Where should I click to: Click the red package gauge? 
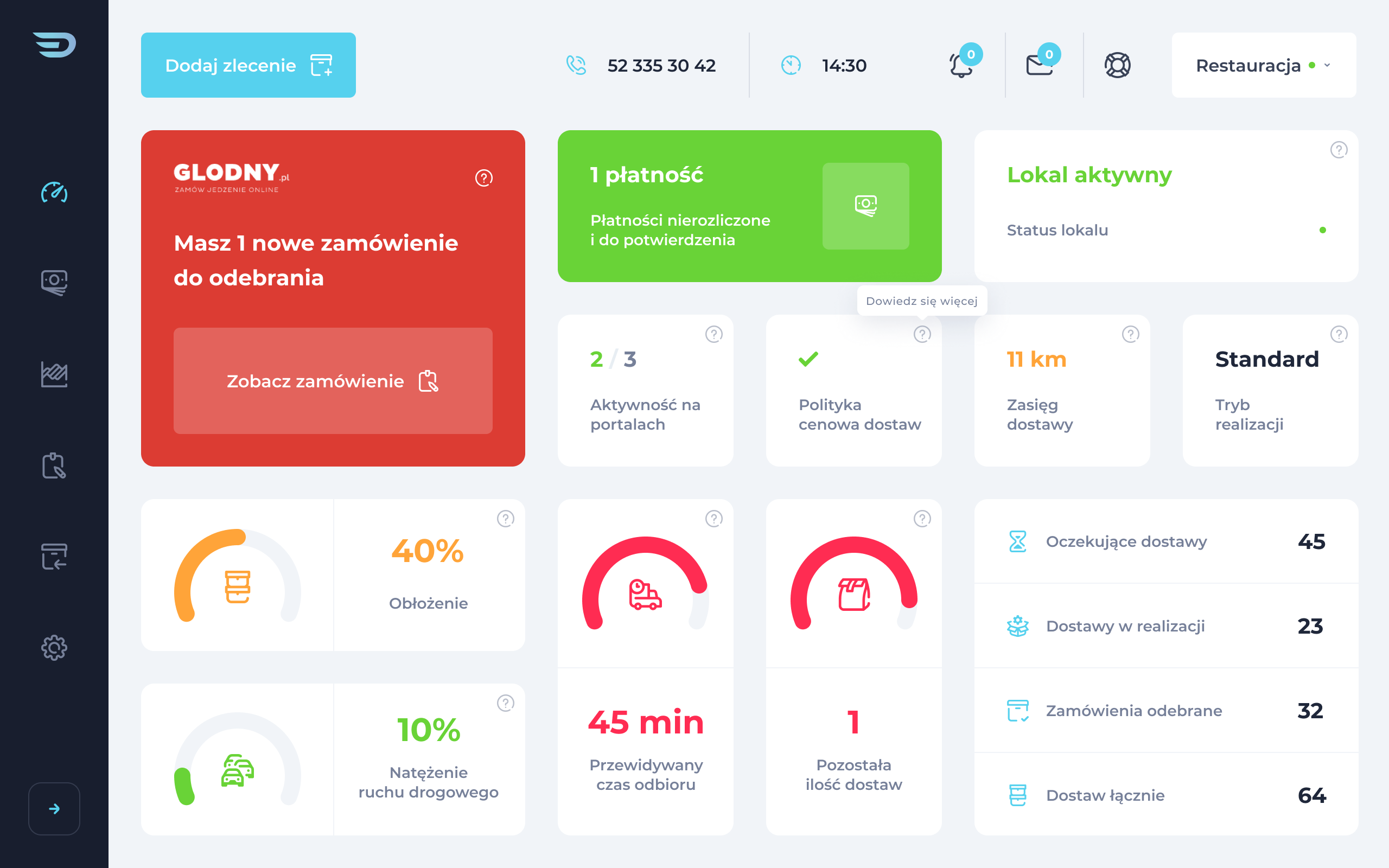(x=854, y=583)
